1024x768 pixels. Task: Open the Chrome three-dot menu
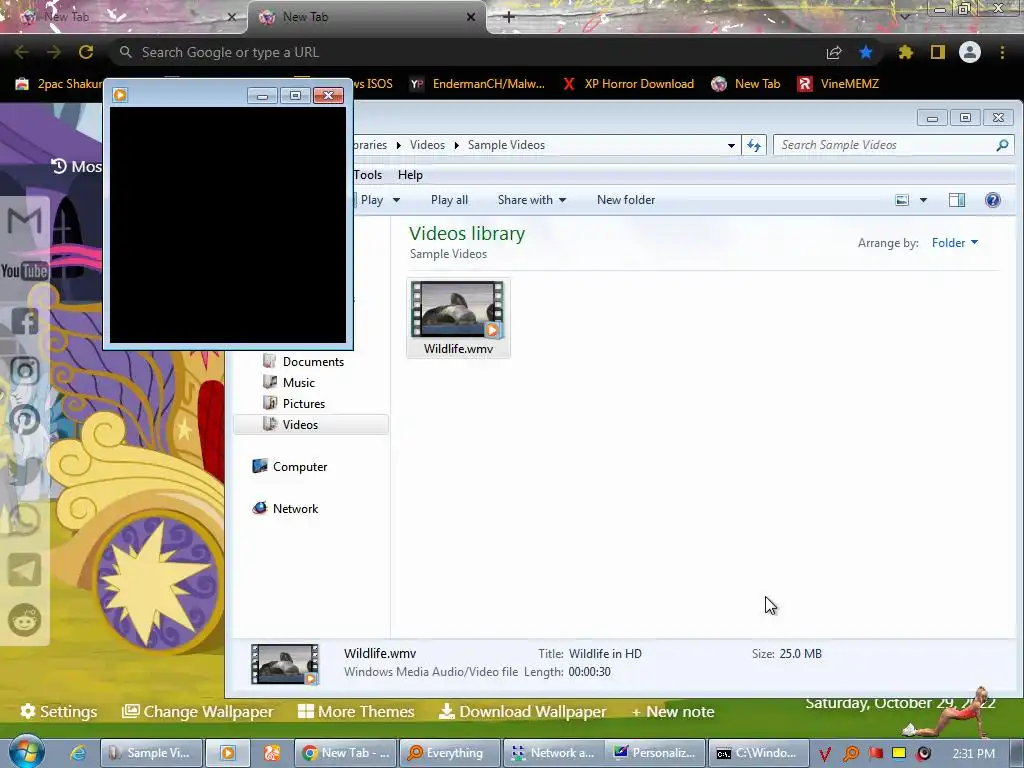click(1002, 52)
